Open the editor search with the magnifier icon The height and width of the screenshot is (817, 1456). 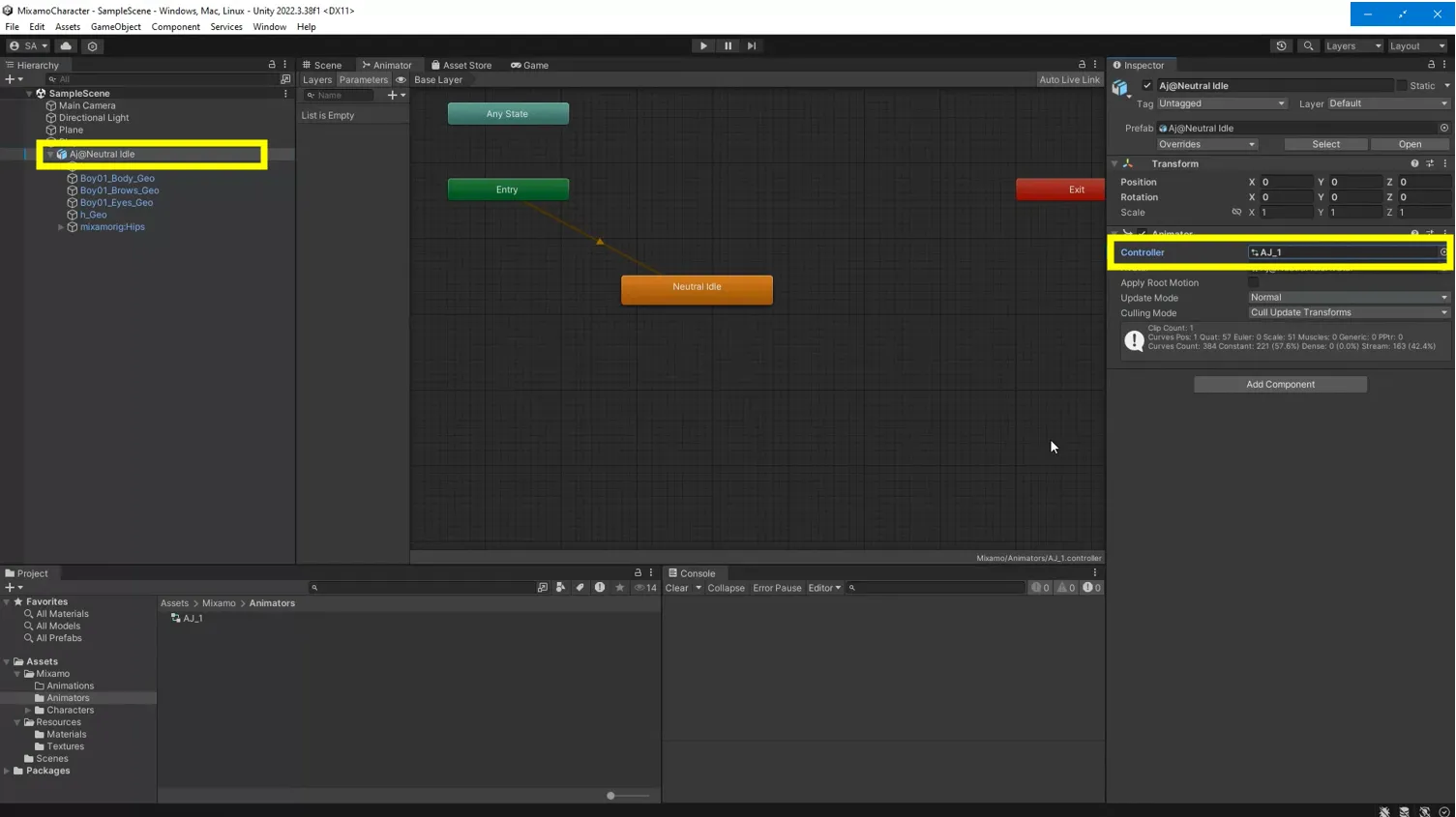(x=1308, y=45)
